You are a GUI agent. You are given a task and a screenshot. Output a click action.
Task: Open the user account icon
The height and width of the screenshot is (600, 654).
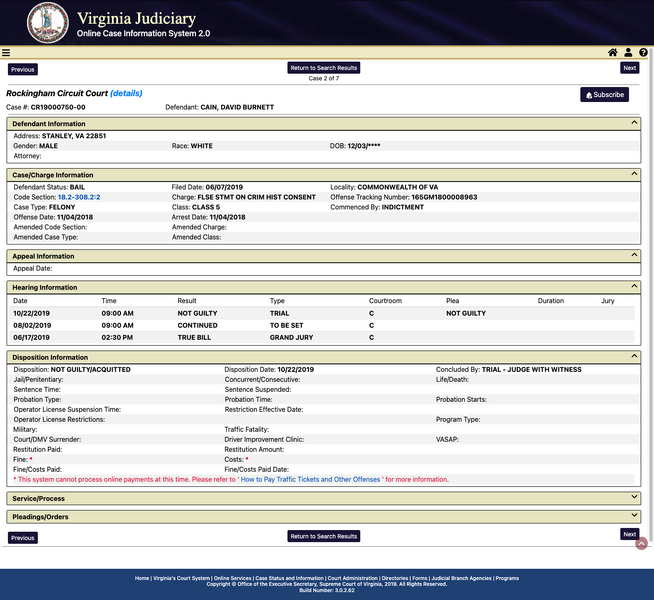pos(628,52)
